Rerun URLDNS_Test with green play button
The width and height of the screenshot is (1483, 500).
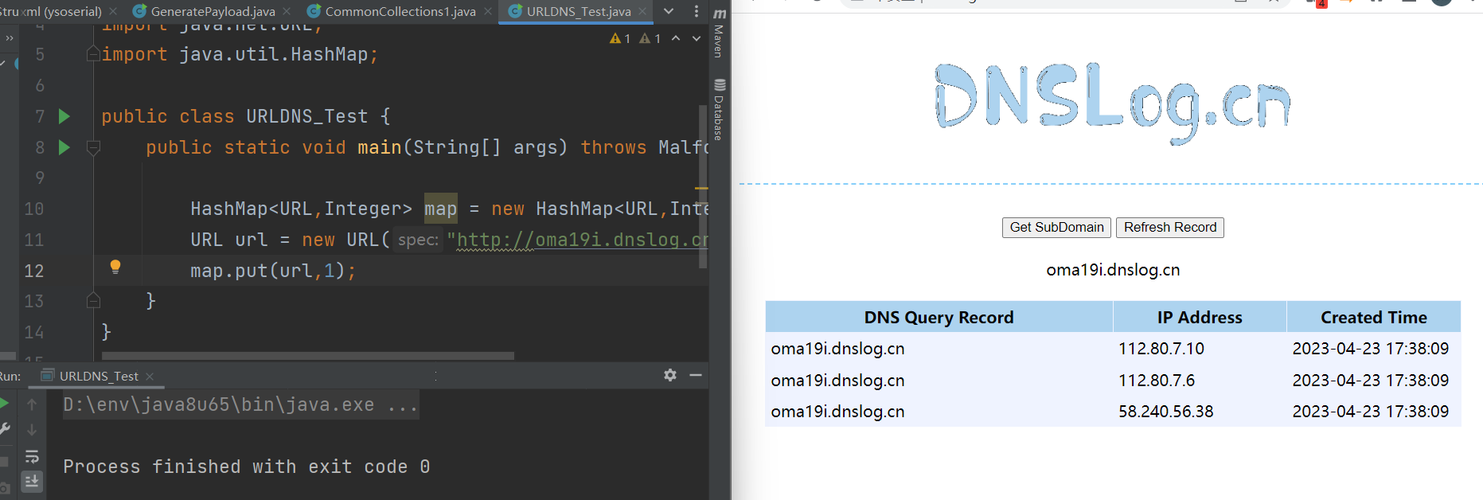pyautogui.click(x=5, y=404)
